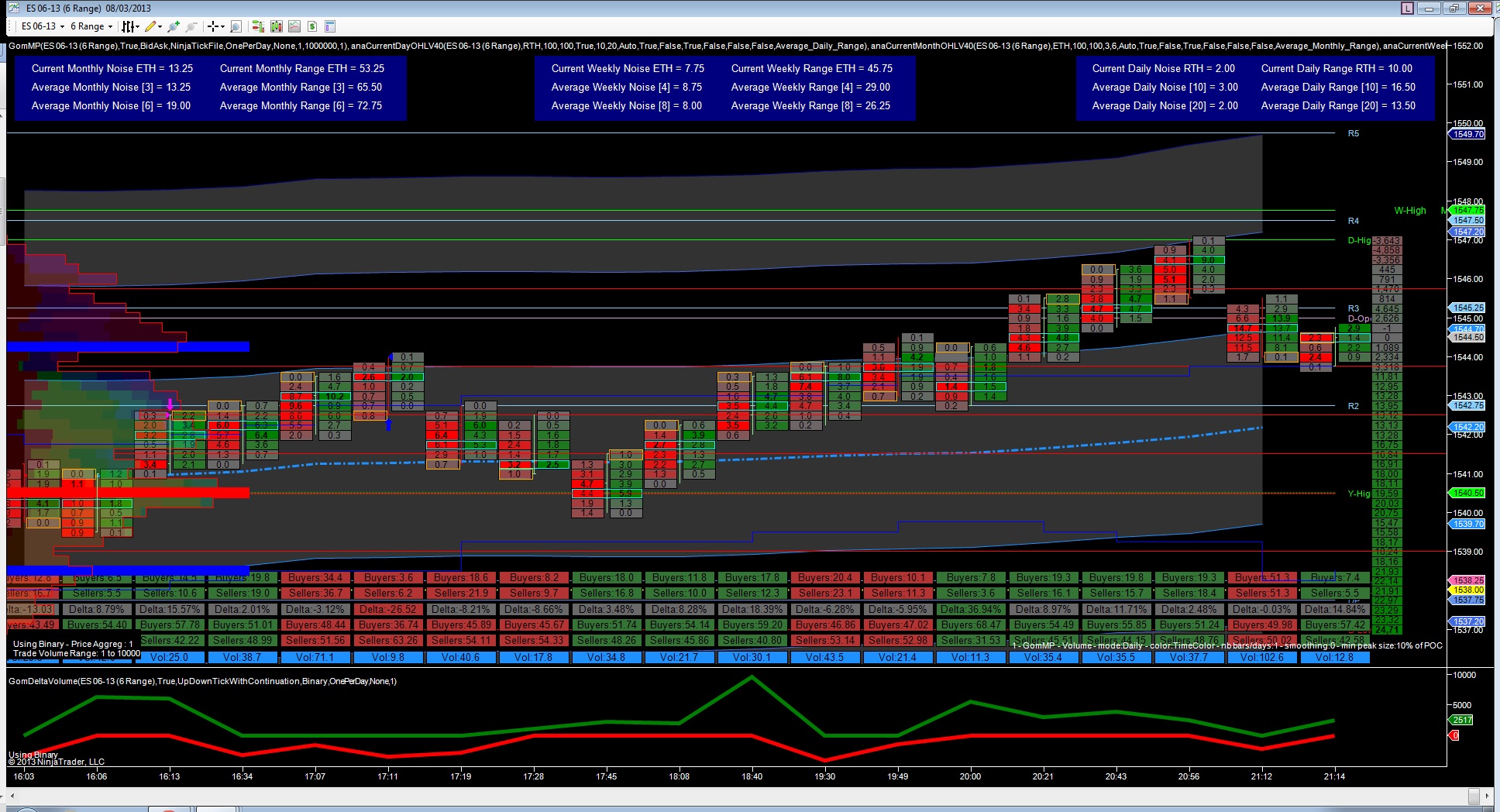1500x812 pixels.
Task: Click the zoom in magnifier icon
Action: [174, 26]
